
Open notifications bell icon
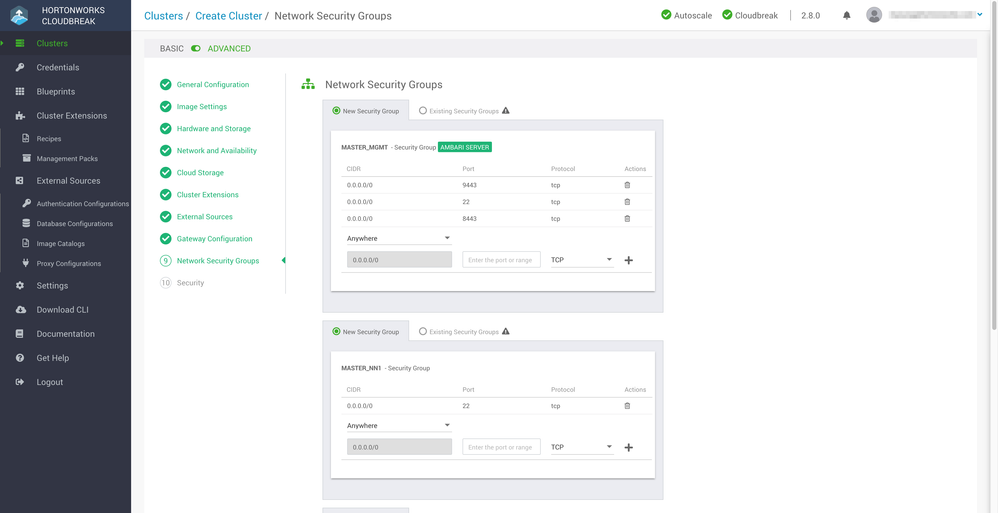847,15
